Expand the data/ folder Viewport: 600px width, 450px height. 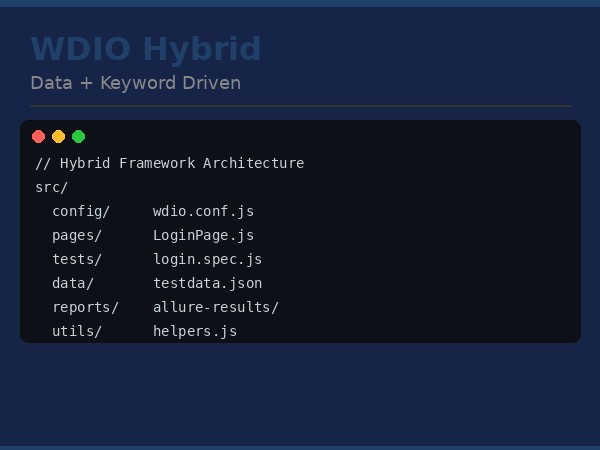pyautogui.click(x=73, y=283)
